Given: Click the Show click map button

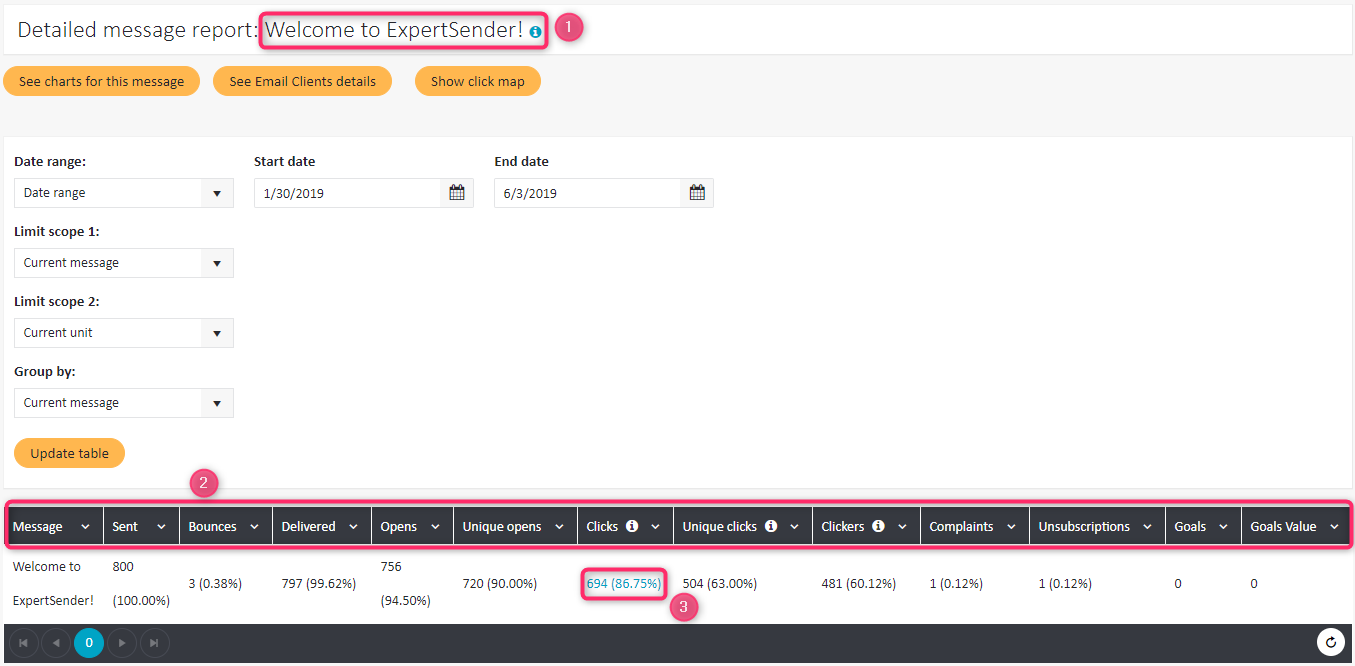Looking at the screenshot, I should [478, 81].
